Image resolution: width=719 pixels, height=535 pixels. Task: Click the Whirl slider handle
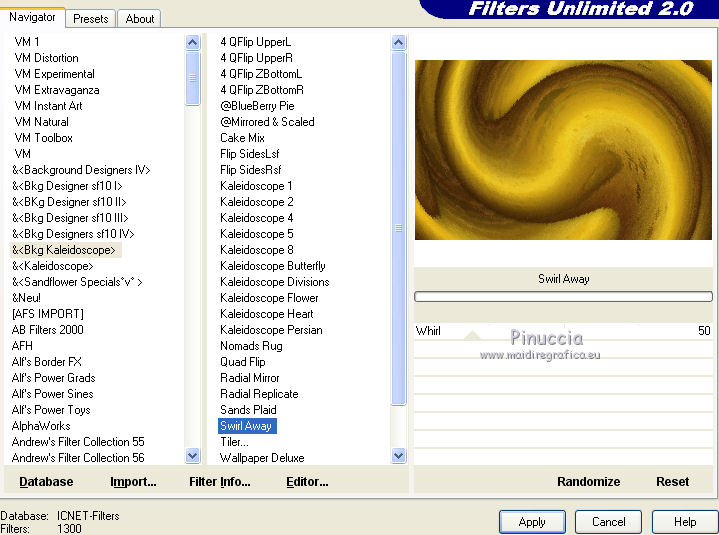coord(472,335)
